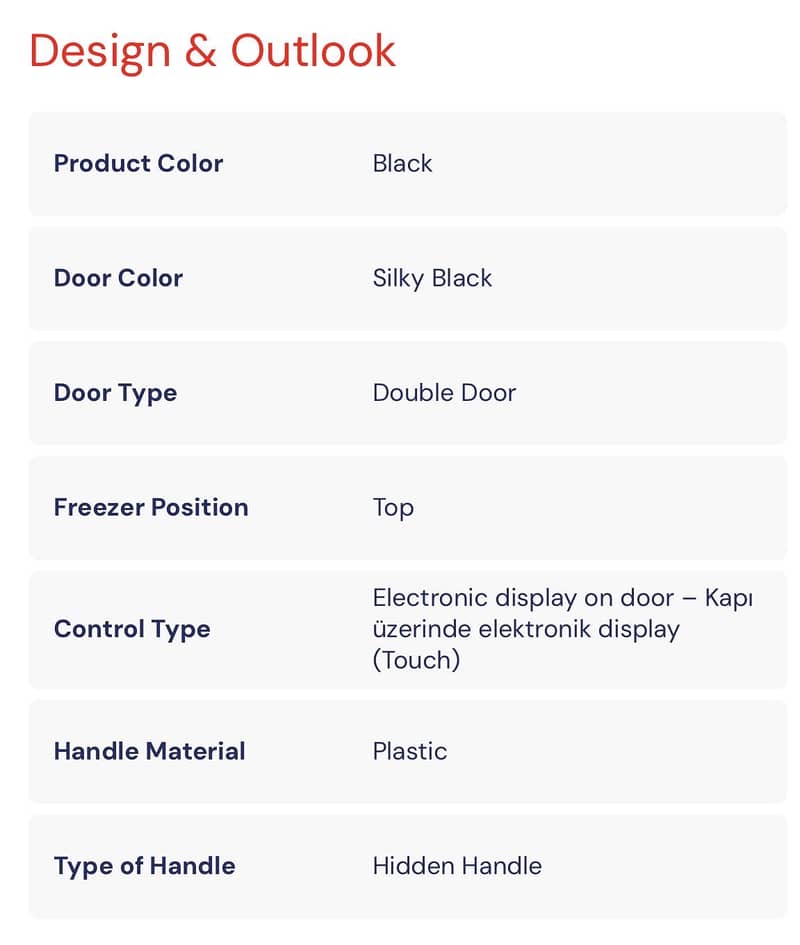Click the Black product color value

[402, 163]
